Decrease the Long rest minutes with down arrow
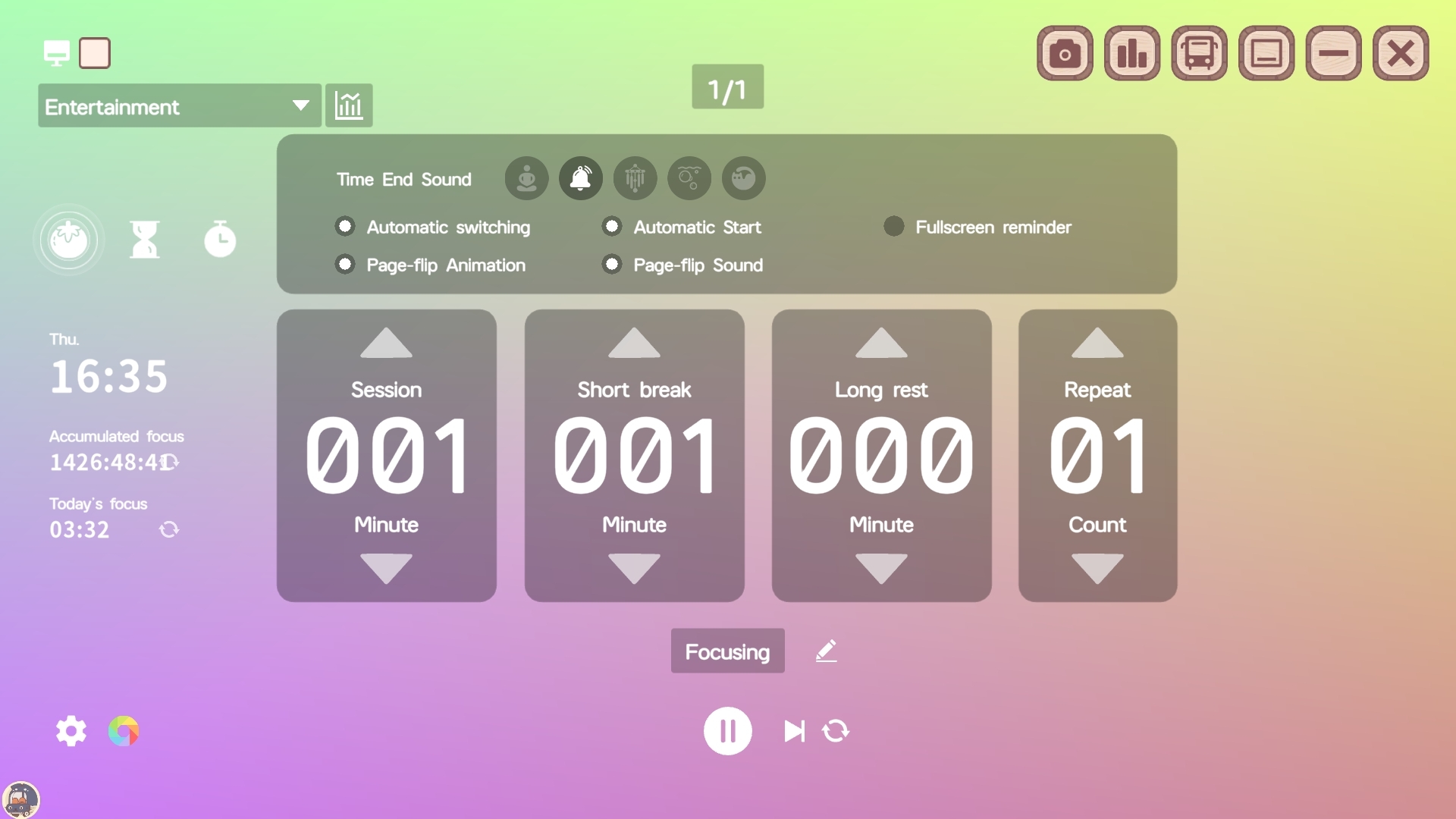1456x819 pixels. (881, 568)
